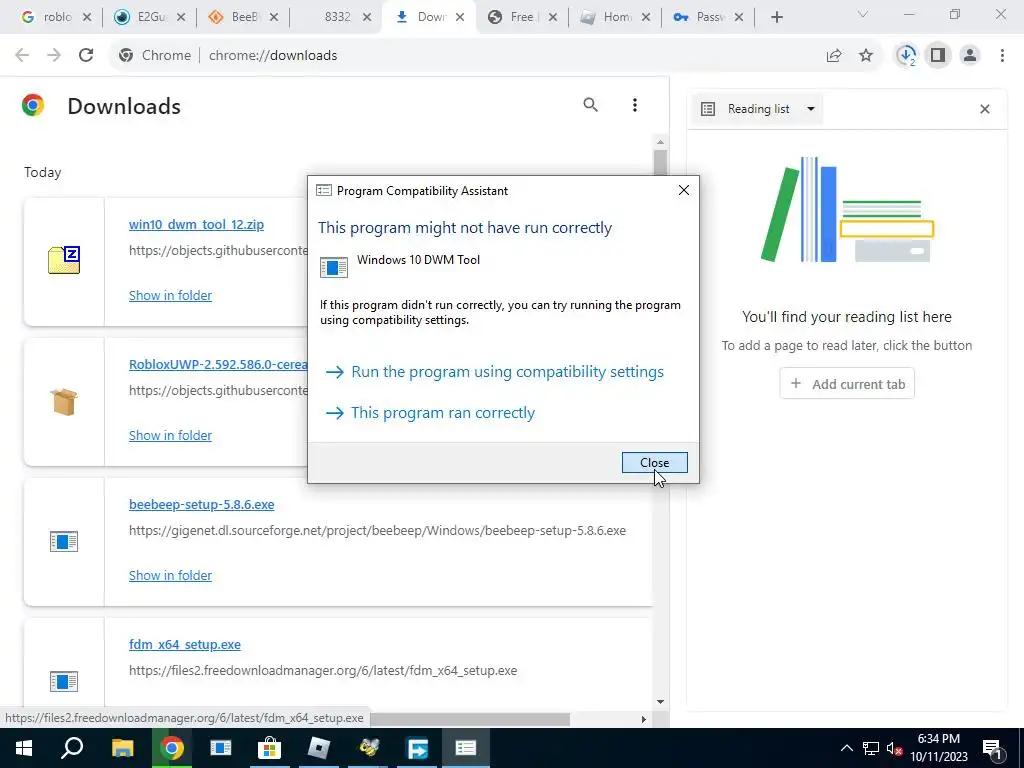Open fdm_x64_setup.exe download link
1024x768 pixels.
[185, 645]
